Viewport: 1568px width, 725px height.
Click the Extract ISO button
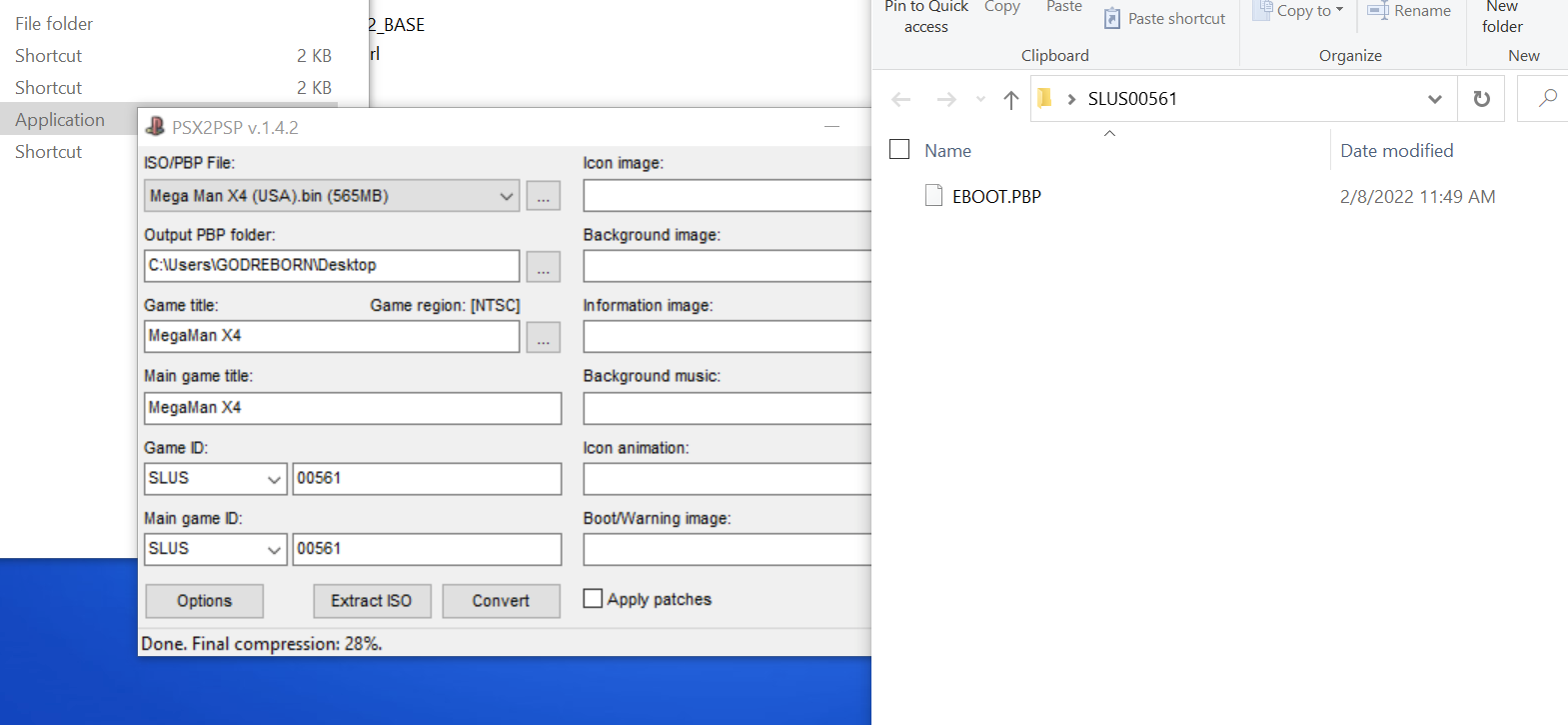[x=372, y=601]
